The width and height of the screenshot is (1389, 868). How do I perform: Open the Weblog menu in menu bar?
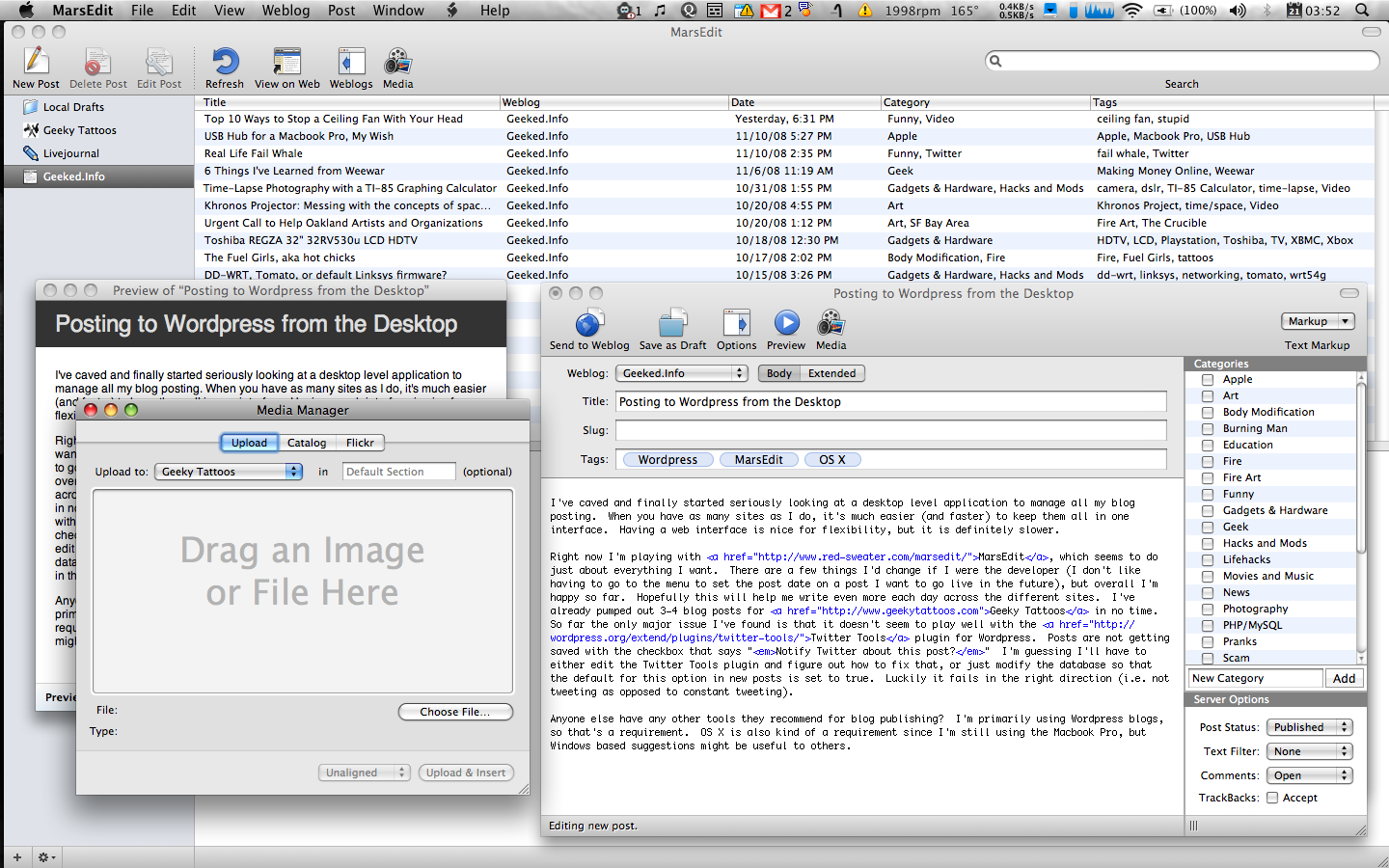pyautogui.click(x=286, y=11)
